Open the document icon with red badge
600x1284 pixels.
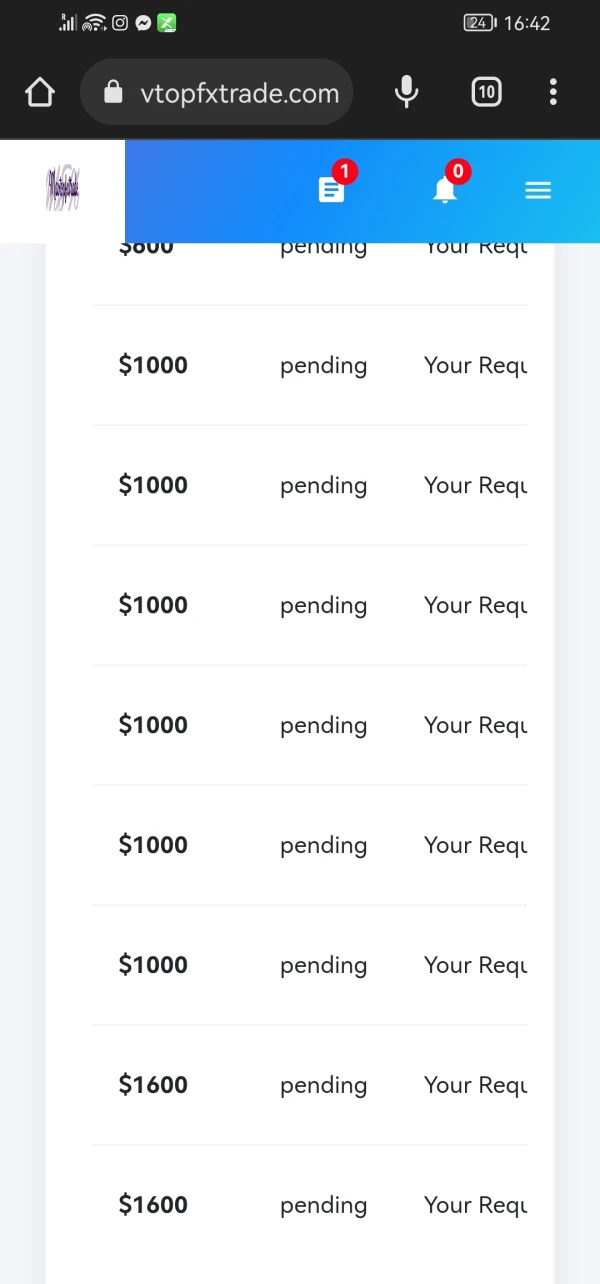(332, 189)
